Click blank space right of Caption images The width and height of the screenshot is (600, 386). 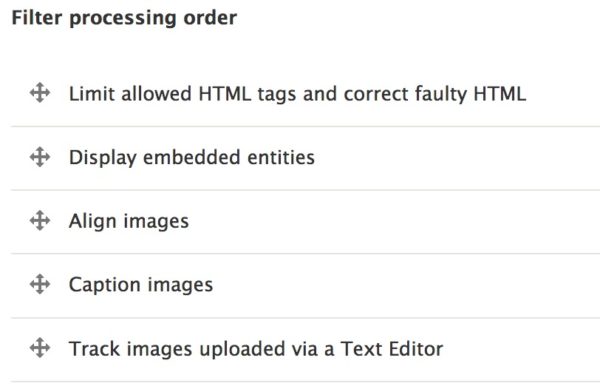[x=406, y=285]
